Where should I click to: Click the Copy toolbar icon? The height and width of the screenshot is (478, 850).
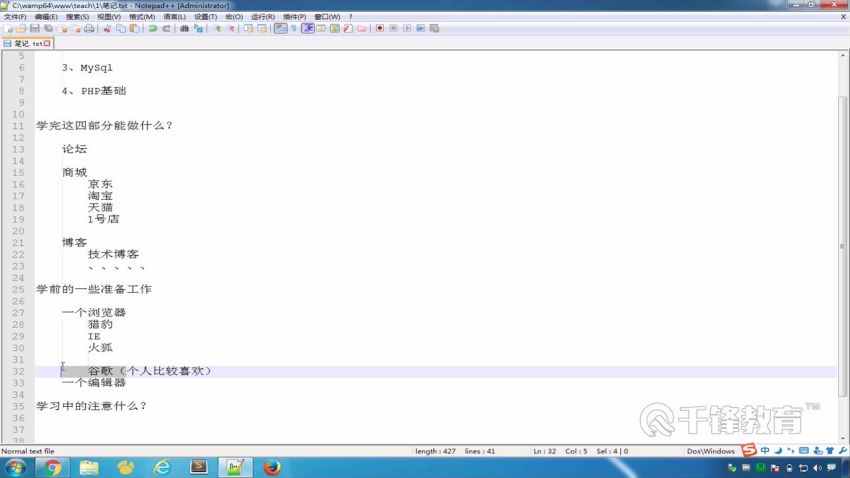tap(121, 28)
